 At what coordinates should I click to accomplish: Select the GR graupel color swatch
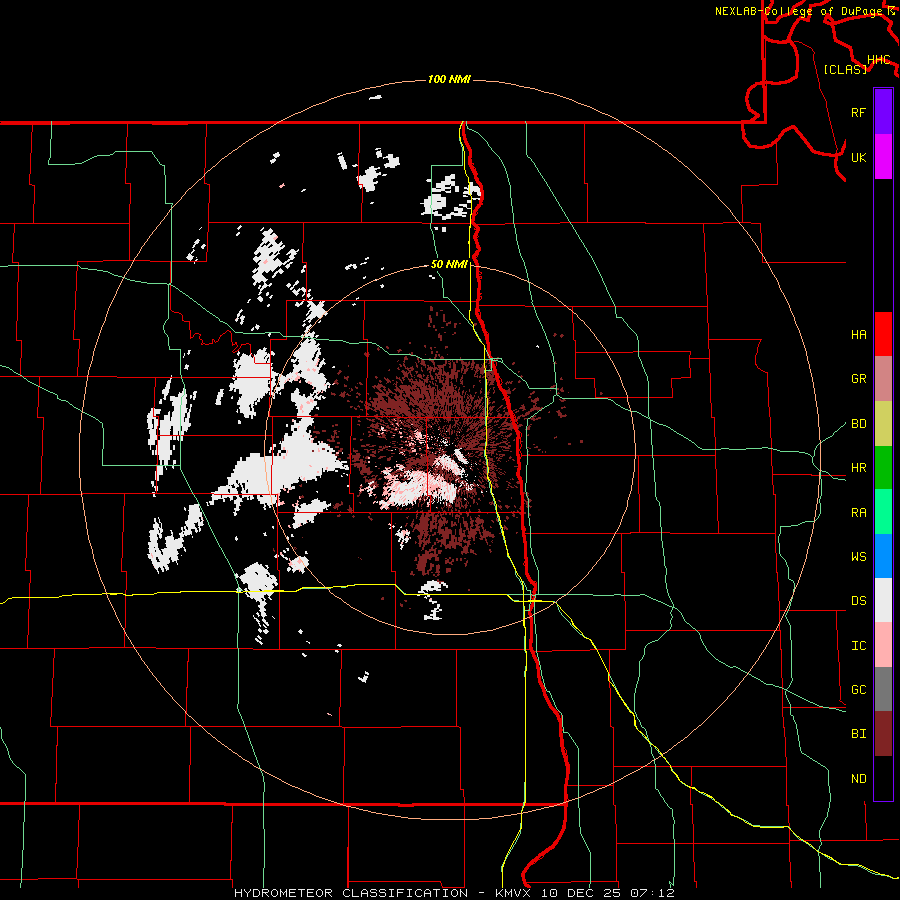click(883, 379)
